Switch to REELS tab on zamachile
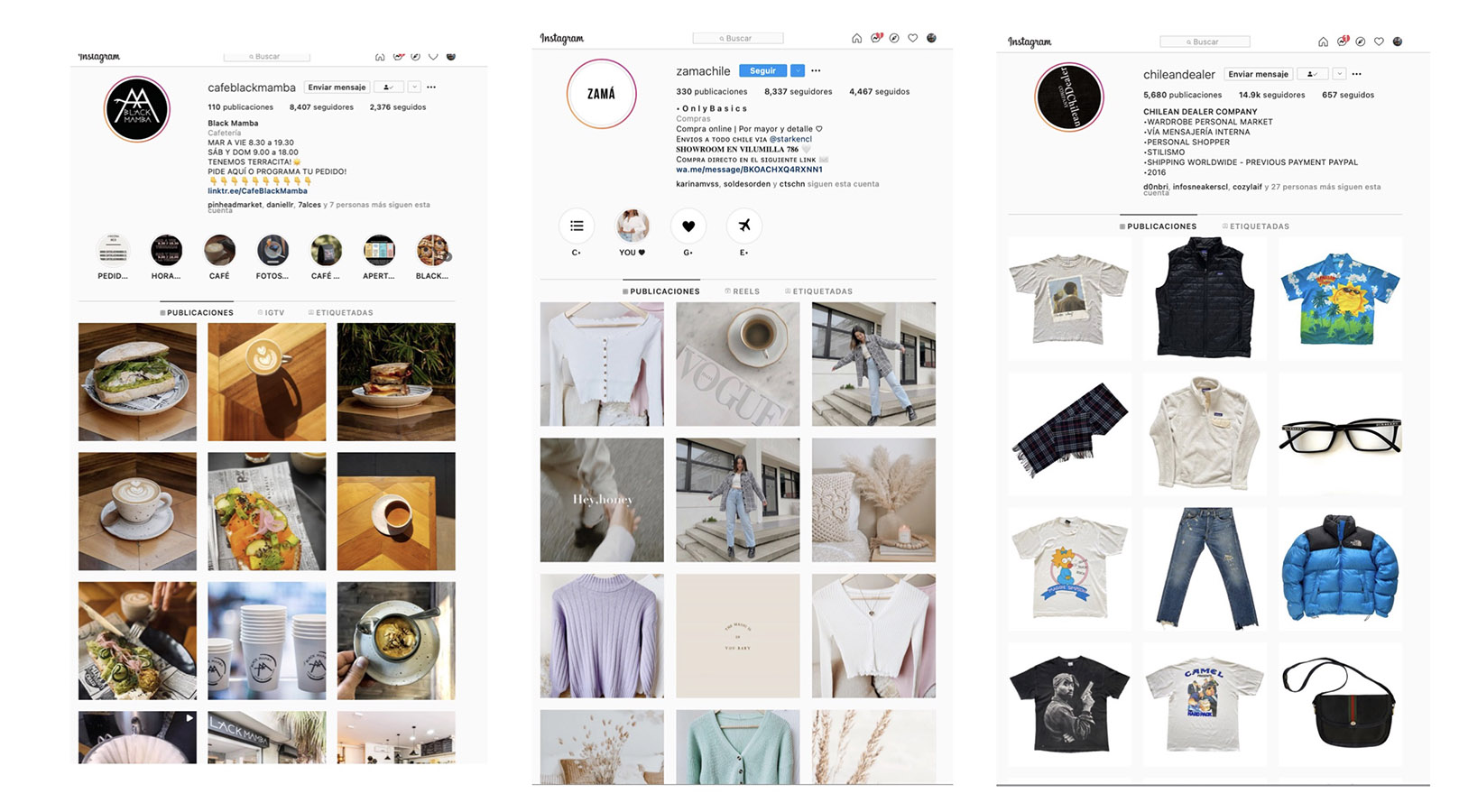 (x=743, y=291)
